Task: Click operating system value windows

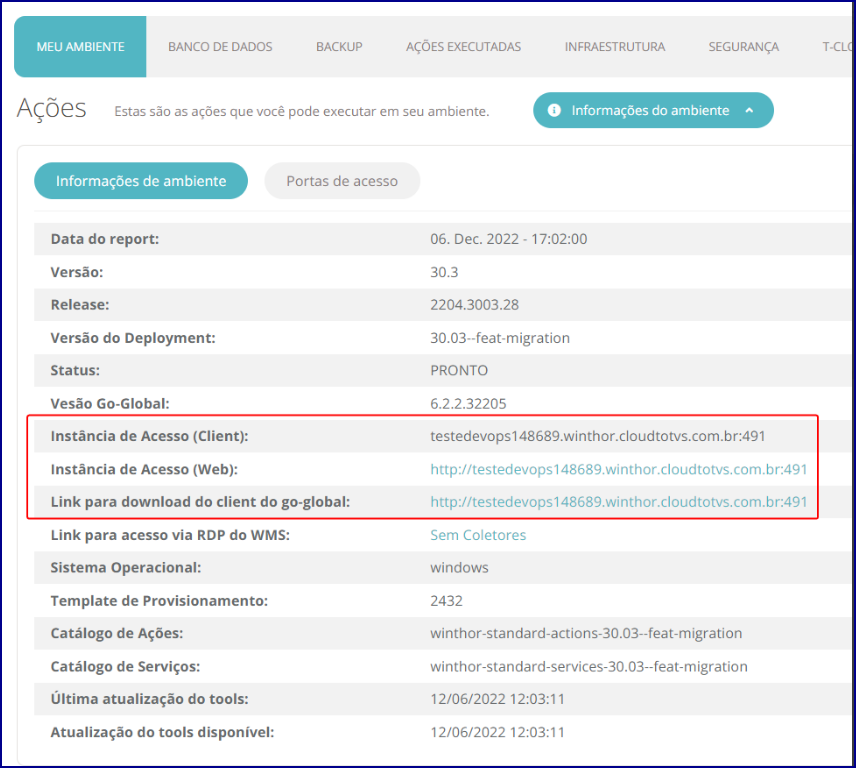Action: click(459, 568)
